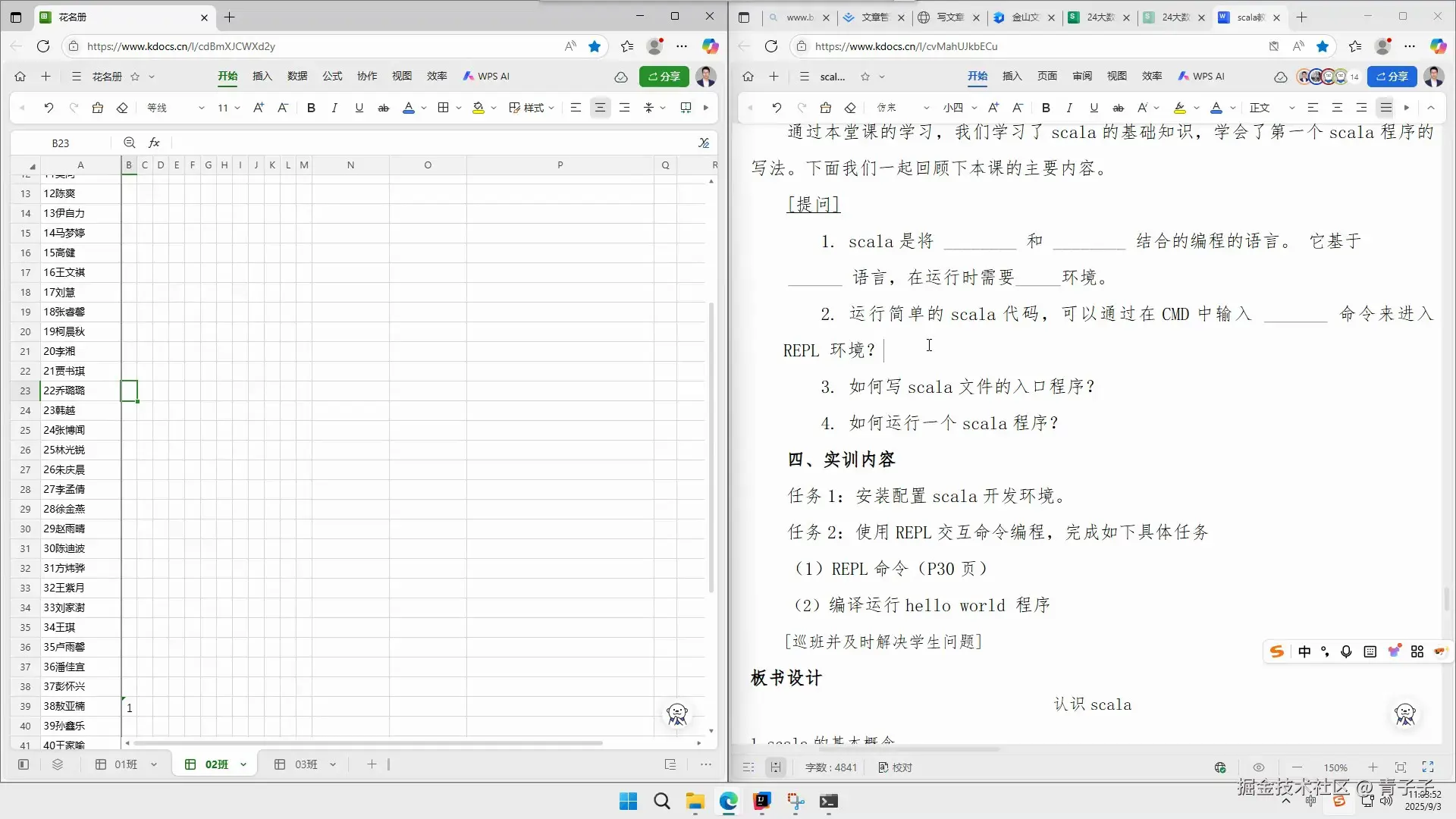Image resolution: width=1456 pixels, height=819 pixels.
Task: Click the eraser clear-format icon in document toolbar
Action: [x=850, y=108]
